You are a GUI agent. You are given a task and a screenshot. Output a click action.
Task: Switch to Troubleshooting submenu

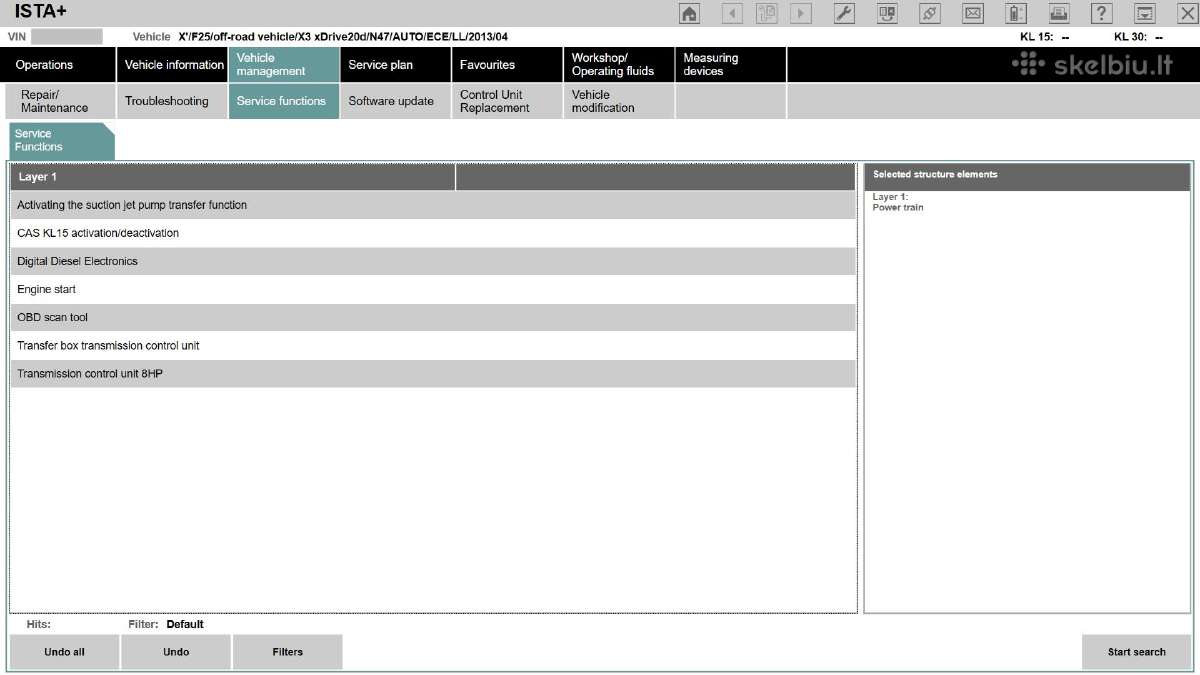[172, 102]
